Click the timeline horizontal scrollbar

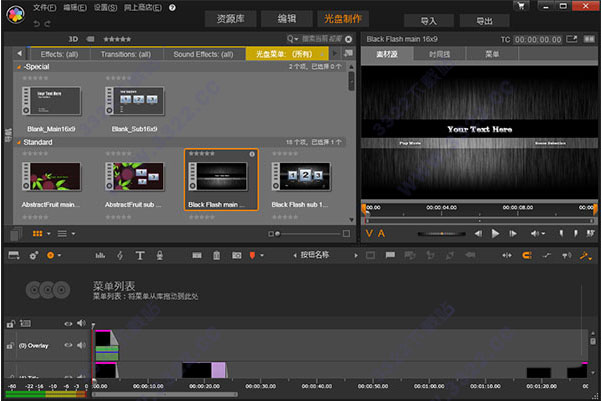coord(165,394)
